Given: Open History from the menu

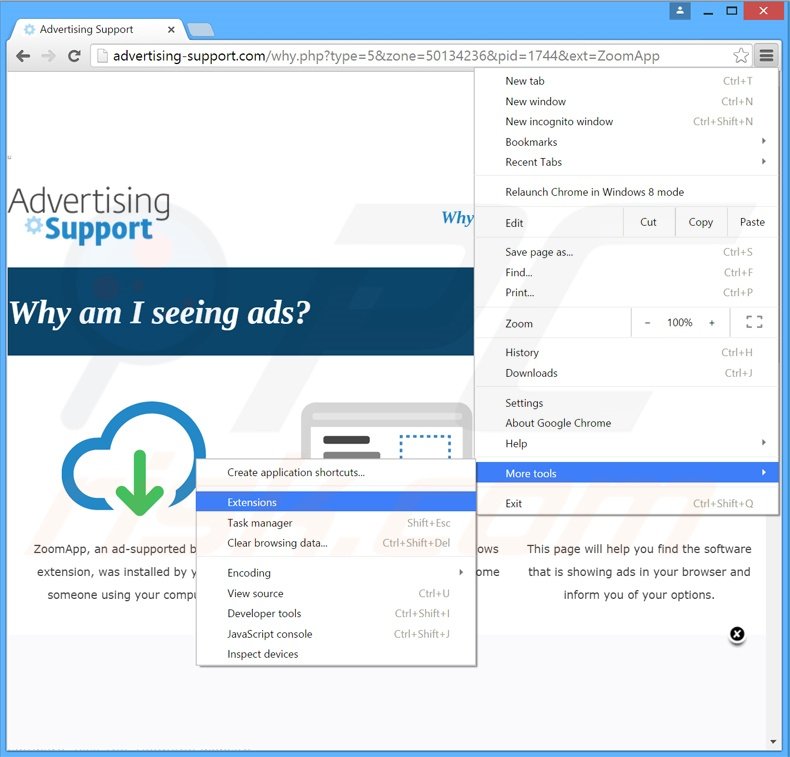Looking at the screenshot, I should pyautogui.click(x=627, y=353).
